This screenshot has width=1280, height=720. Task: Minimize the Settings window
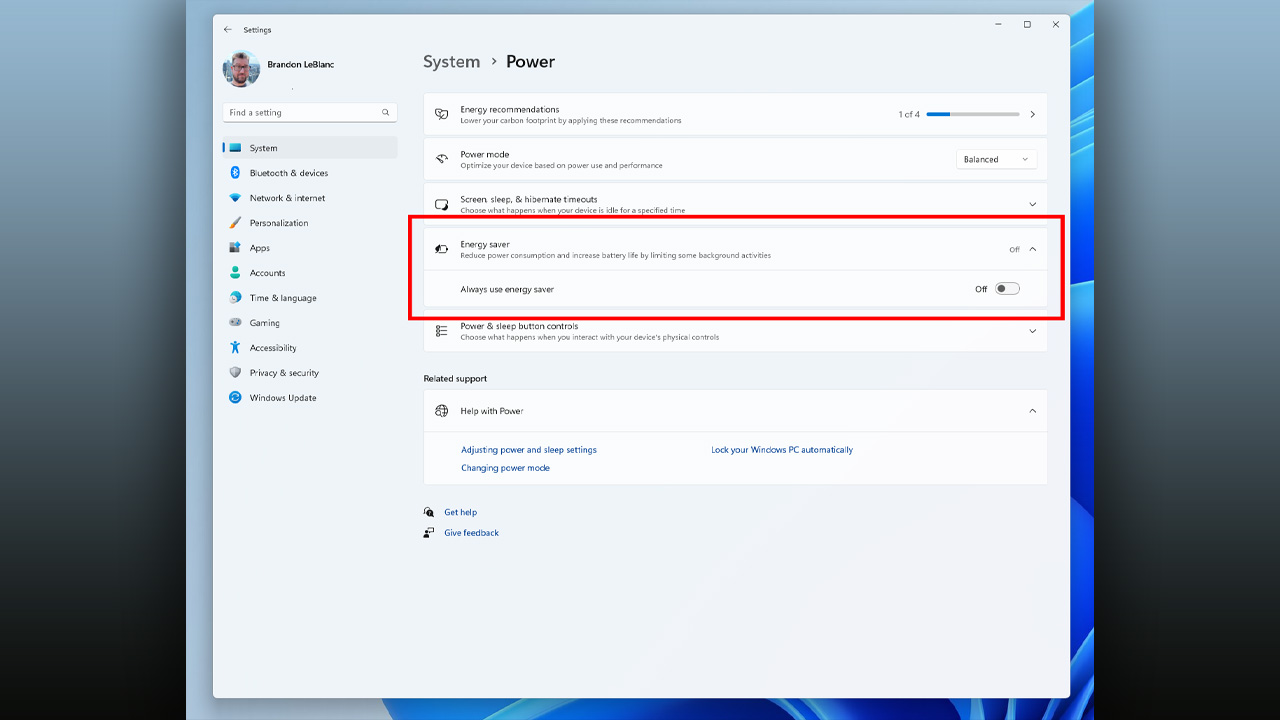998,25
